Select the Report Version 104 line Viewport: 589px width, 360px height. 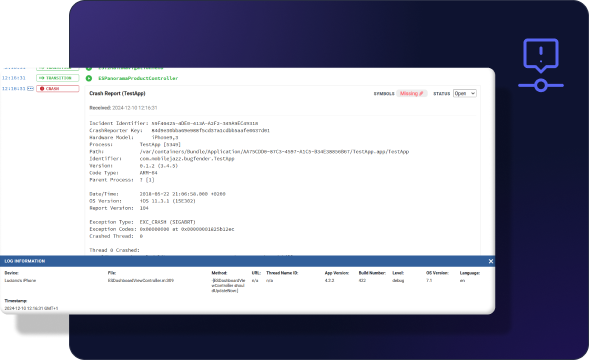tap(119, 208)
